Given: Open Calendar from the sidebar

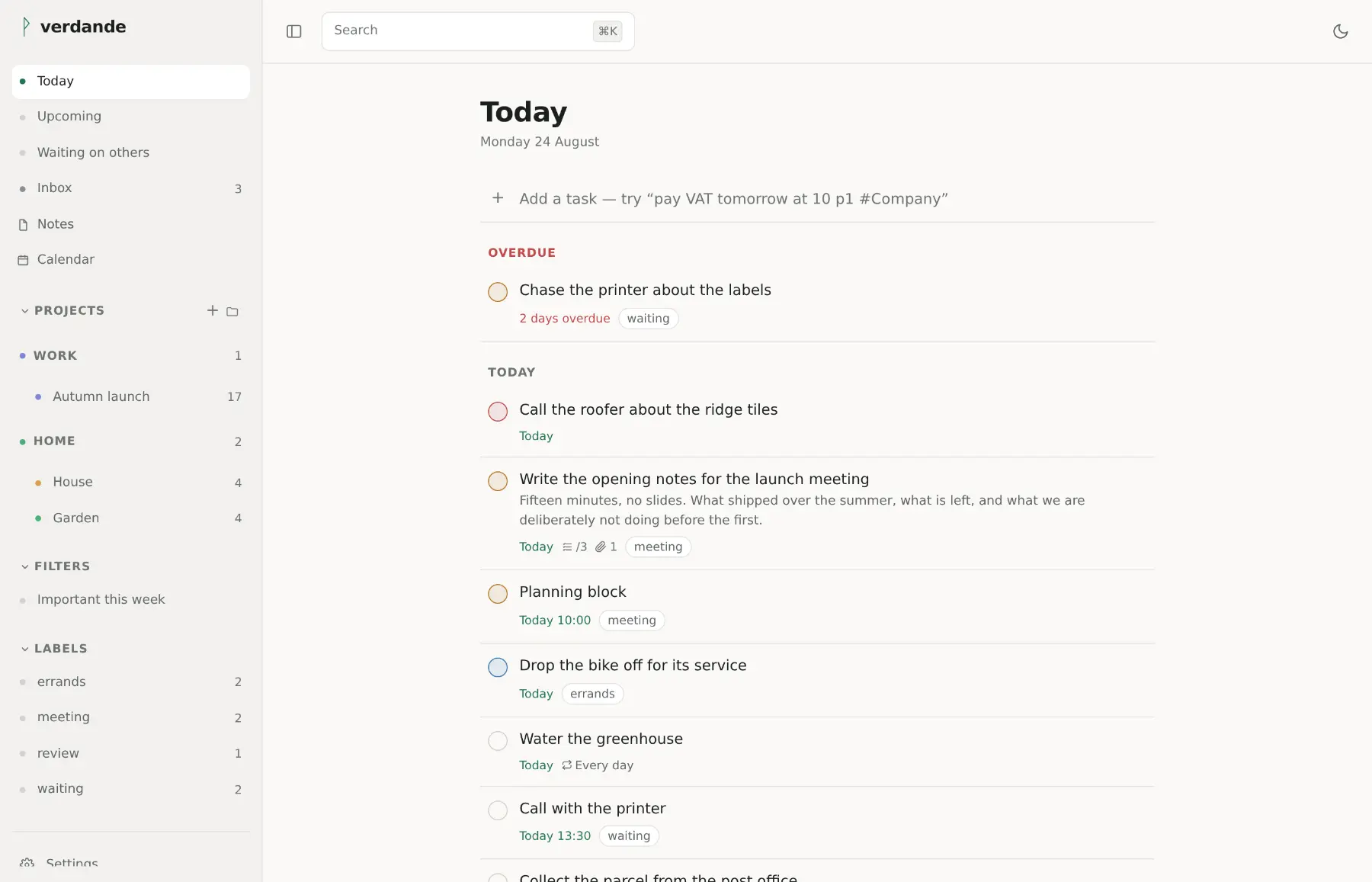Looking at the screenshot, I should (x=131, y=259).
